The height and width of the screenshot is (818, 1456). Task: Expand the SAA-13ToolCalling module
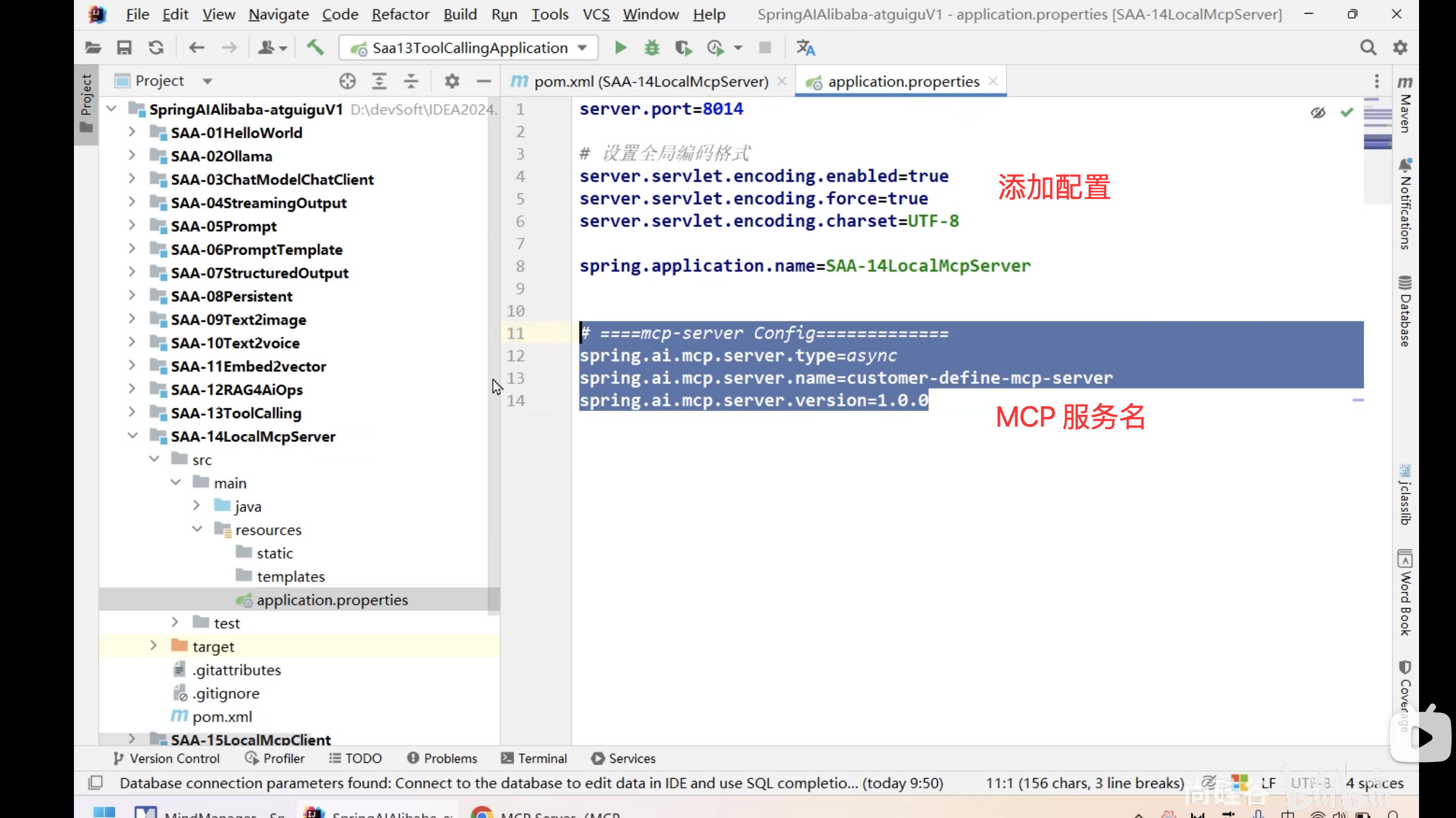pos(132,412)
